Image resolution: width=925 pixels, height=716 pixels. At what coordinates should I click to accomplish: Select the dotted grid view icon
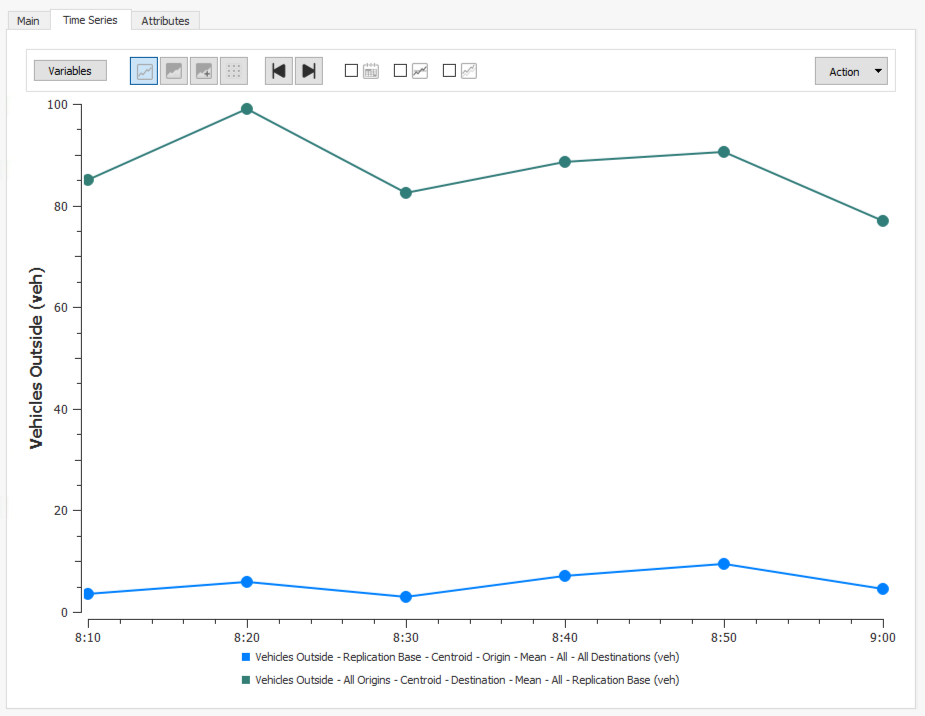coord(234,71)
